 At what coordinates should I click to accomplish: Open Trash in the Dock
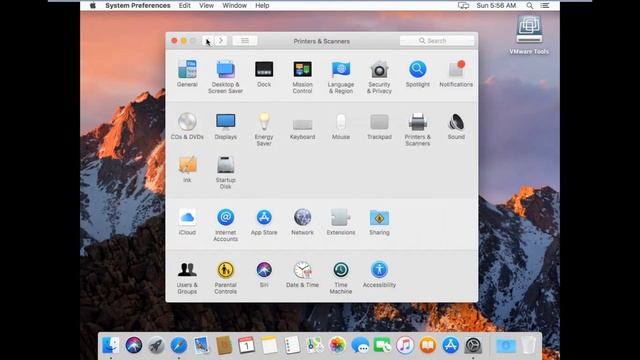(x=529, y=345)
